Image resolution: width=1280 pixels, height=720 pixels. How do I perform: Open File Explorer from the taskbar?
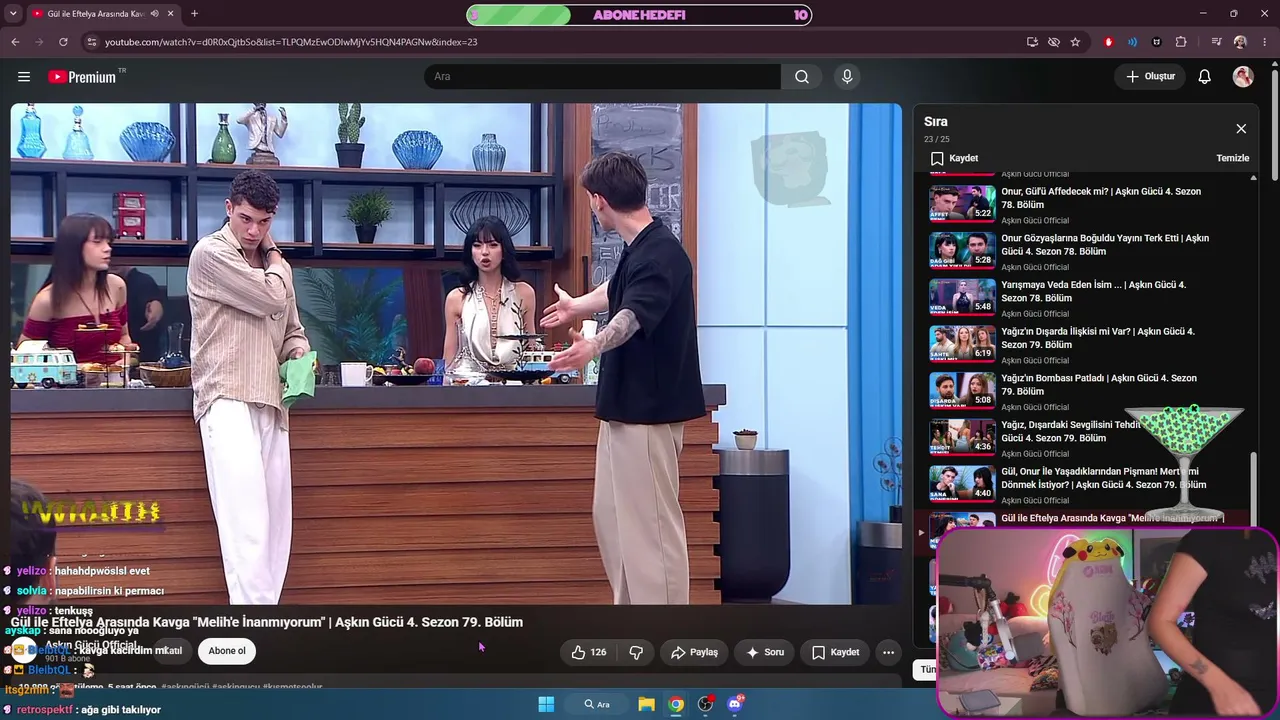pyautogui.click(x=646, y=704)
